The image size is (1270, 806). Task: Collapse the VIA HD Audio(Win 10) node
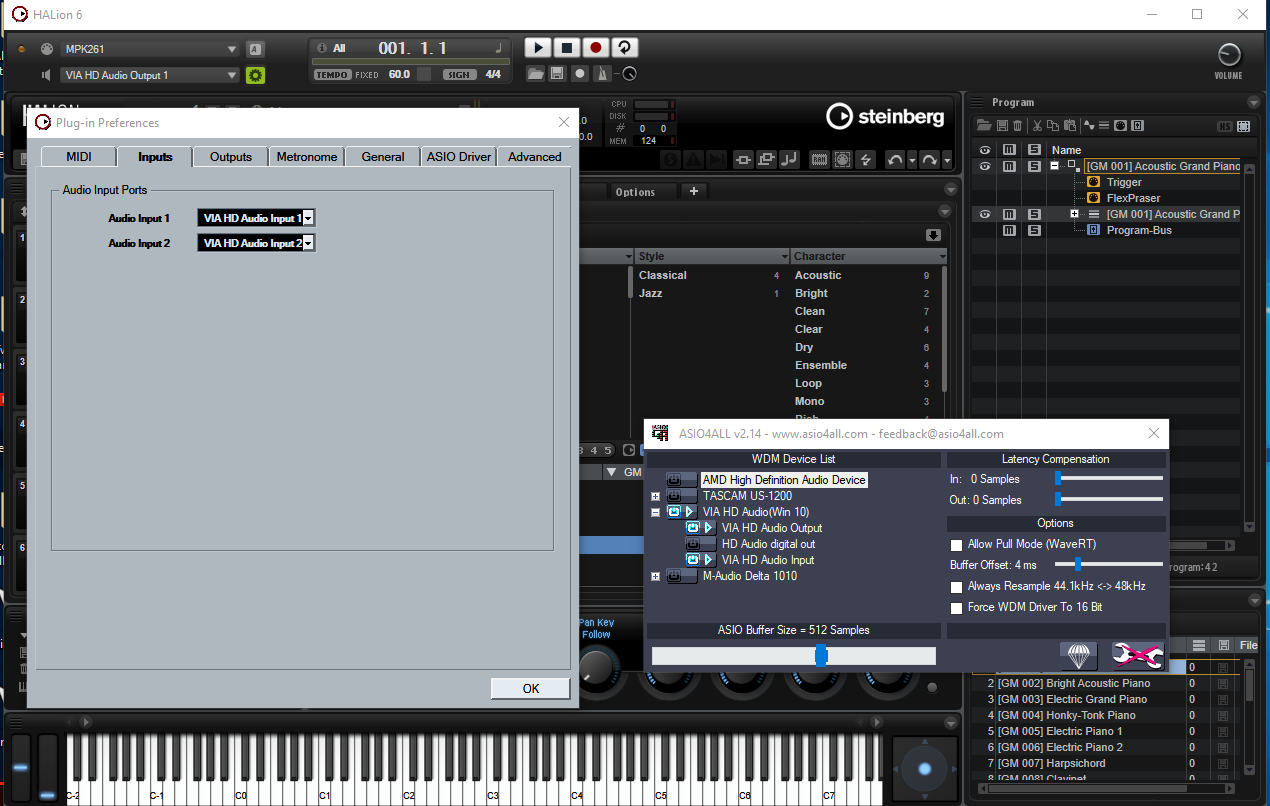click(x=656, y=512)
